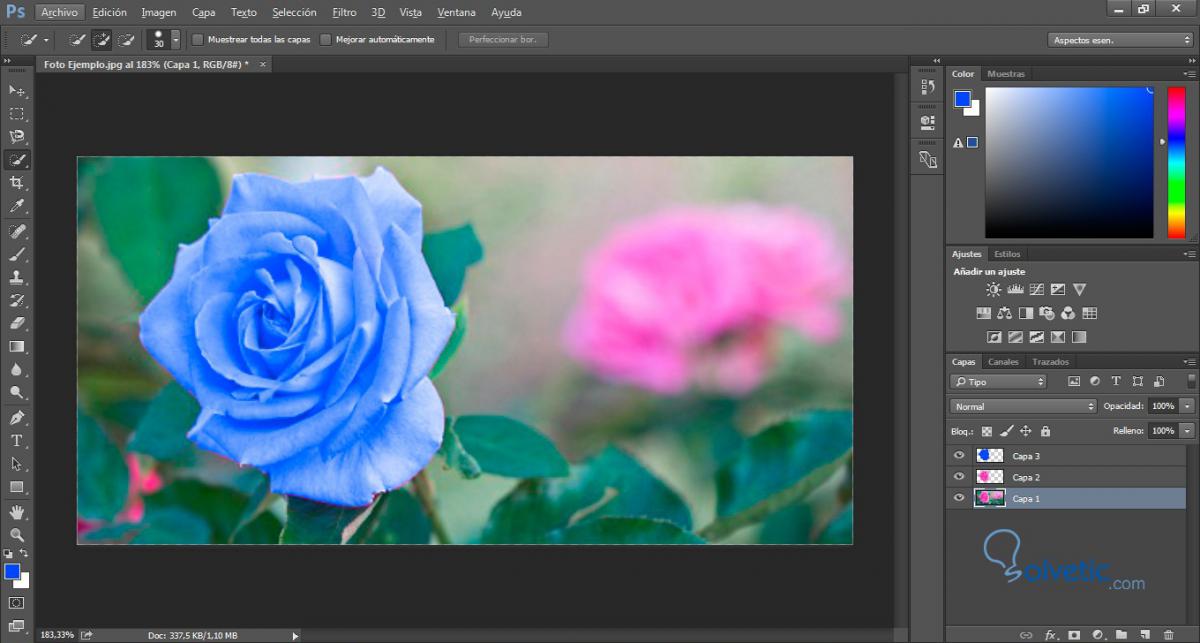Switch to the Muestras tab
The height and width of the screenshot is (643, 1200).
(1005, 74)
